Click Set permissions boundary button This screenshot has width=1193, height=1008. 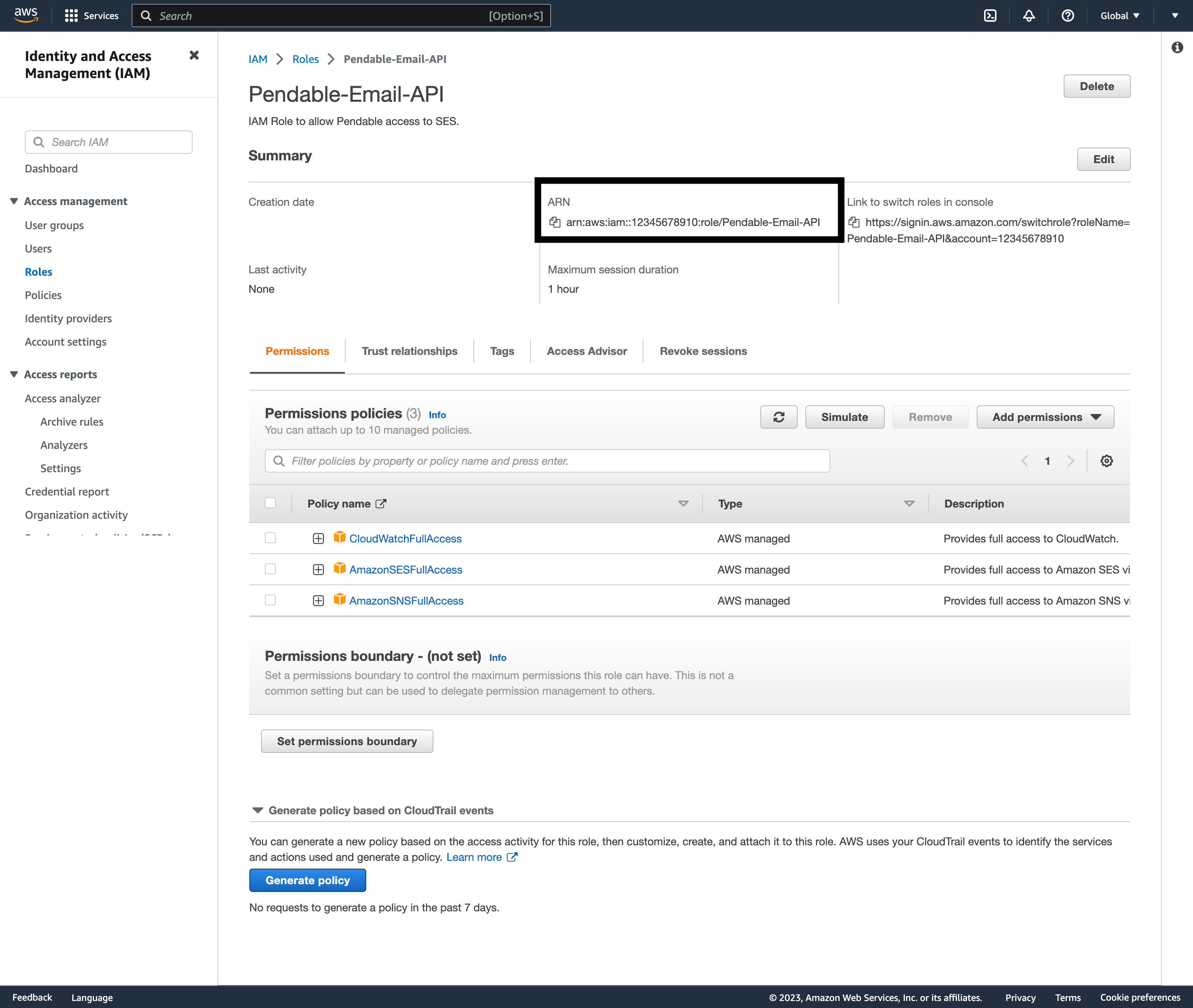(347, 741)
